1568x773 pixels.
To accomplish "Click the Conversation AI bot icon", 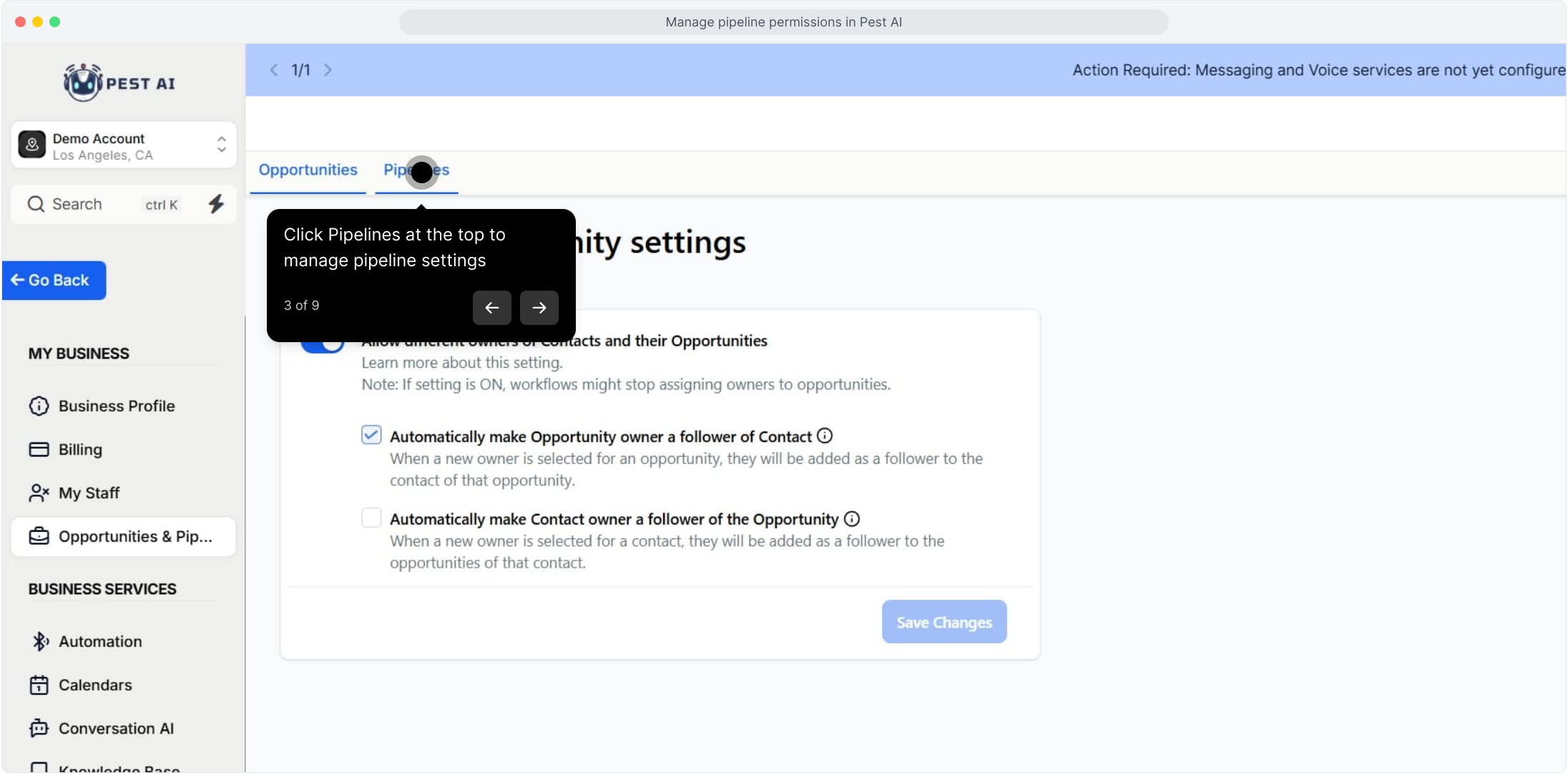I will coord(39,729).
